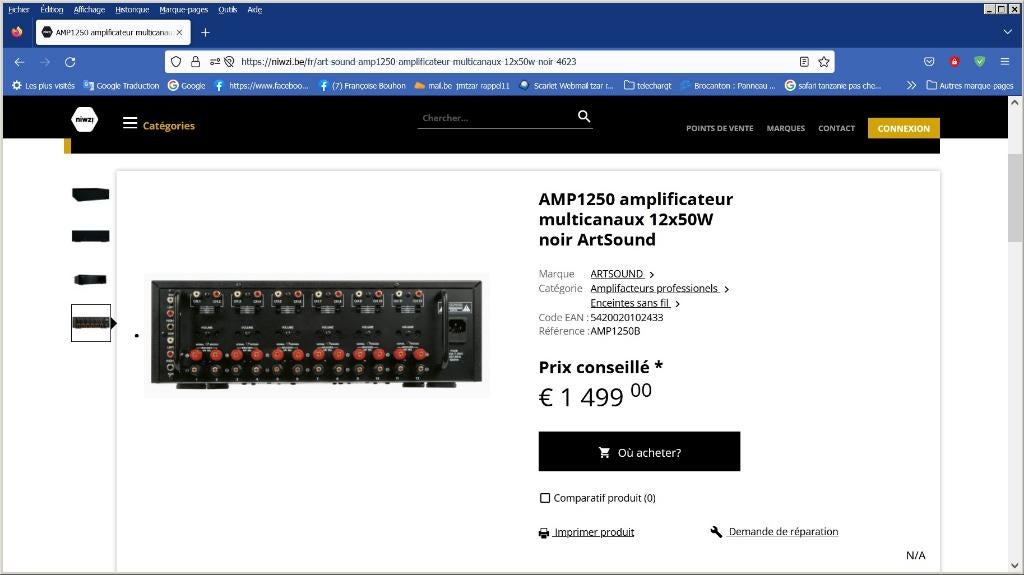Open Catégories hamburger menu icon
The height and width of the screenshot is (575, 1024).
point(130,123)
